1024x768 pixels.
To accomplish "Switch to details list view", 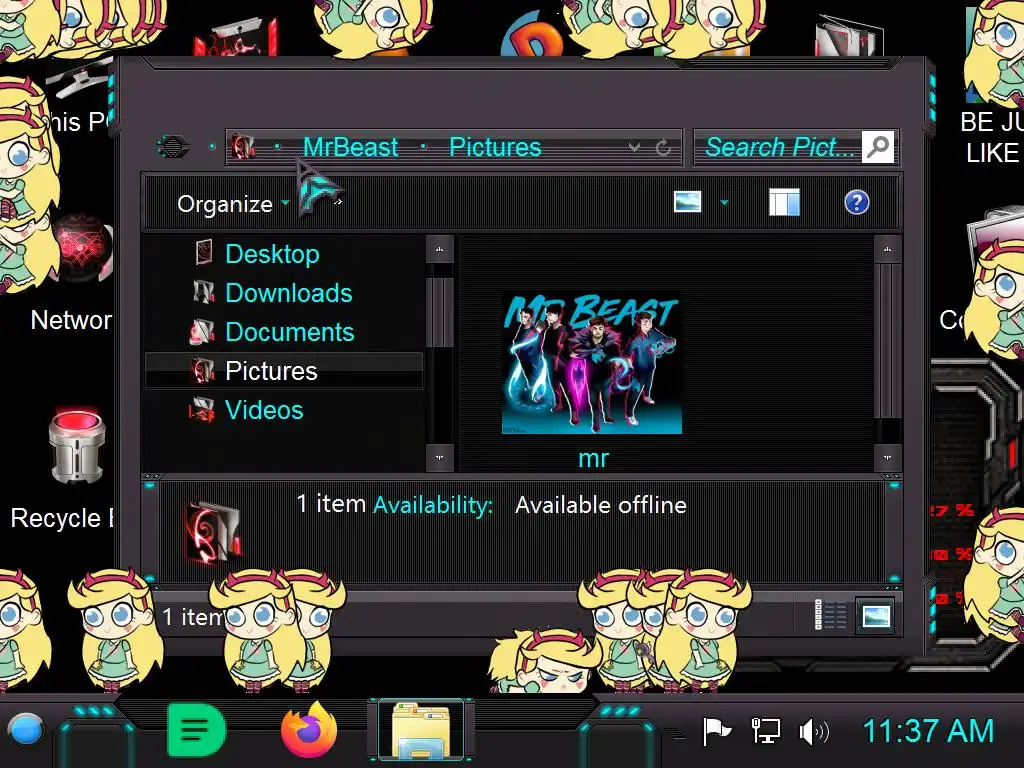I will (x=831, y=615).
